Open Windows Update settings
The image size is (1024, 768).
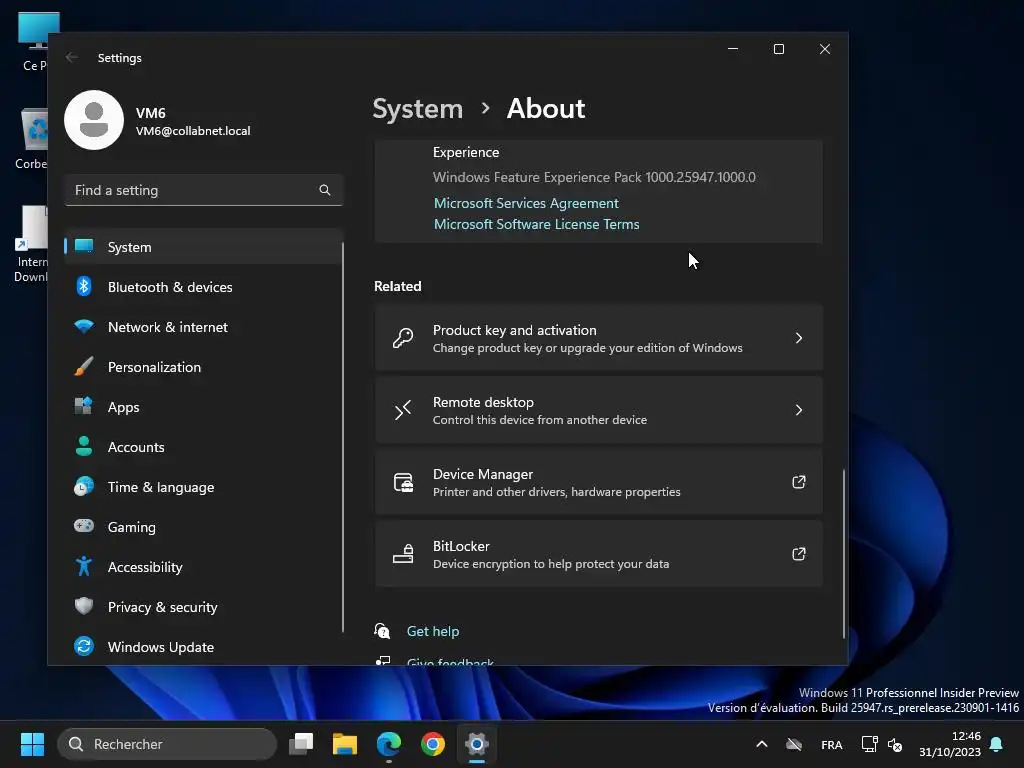(x=204, y=647)
